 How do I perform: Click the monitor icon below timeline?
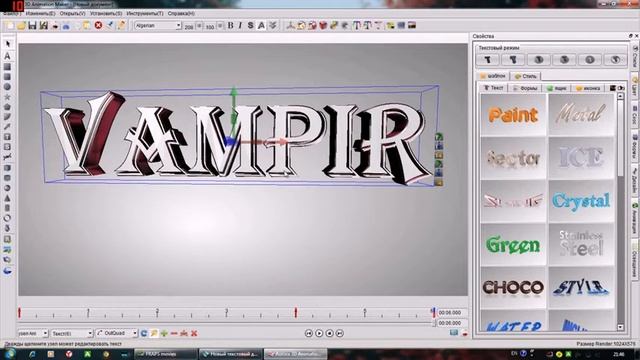tap(454, 333)
